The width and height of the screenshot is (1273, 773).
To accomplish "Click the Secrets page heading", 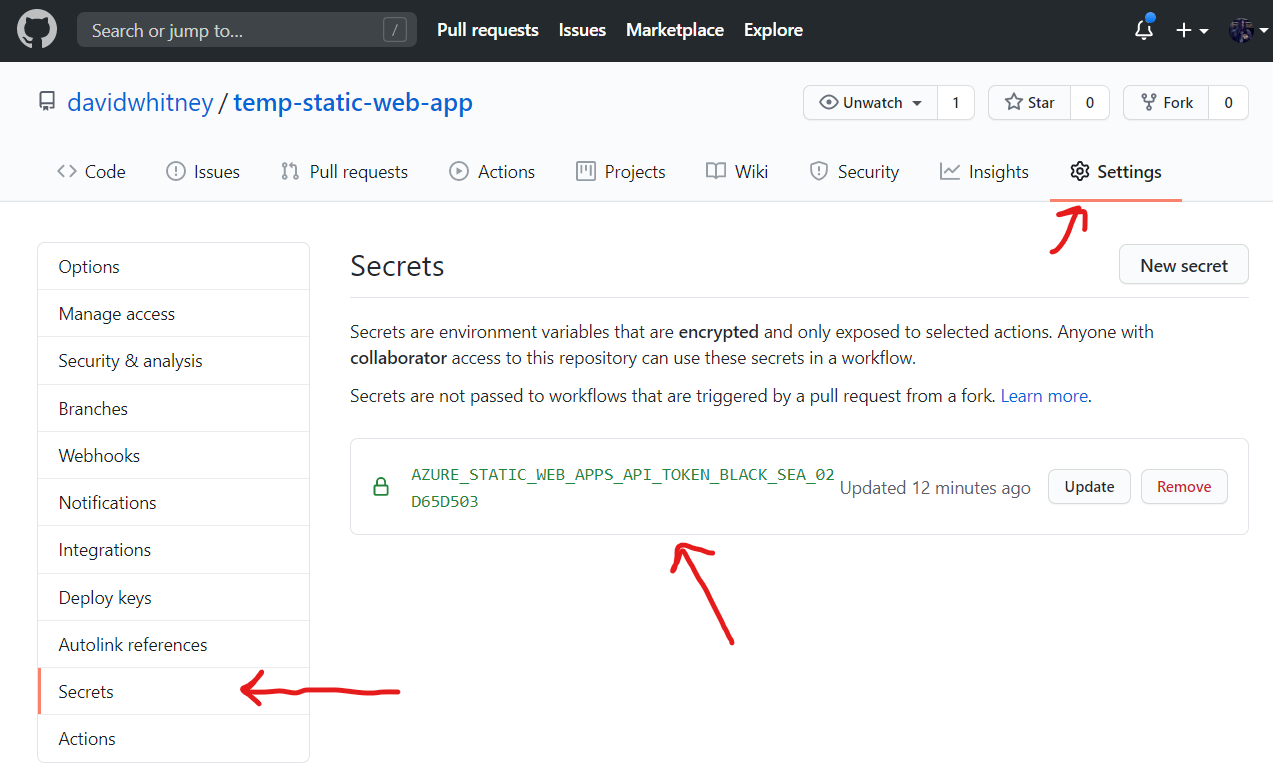I will coord(397,266).
